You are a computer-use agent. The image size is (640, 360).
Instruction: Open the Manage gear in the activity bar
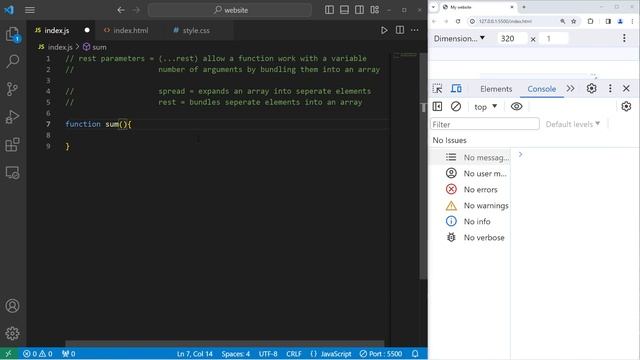coord(13,333)
